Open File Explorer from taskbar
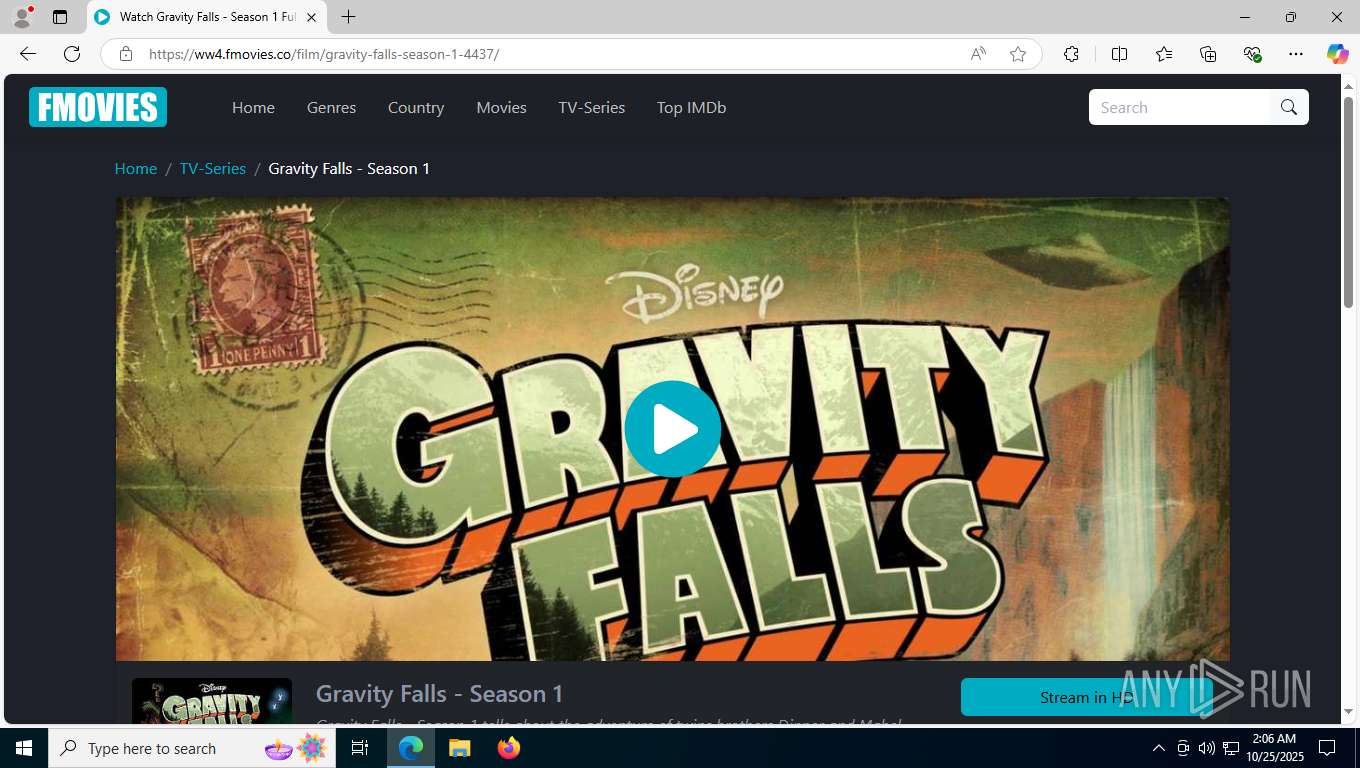 coord(459,748)
